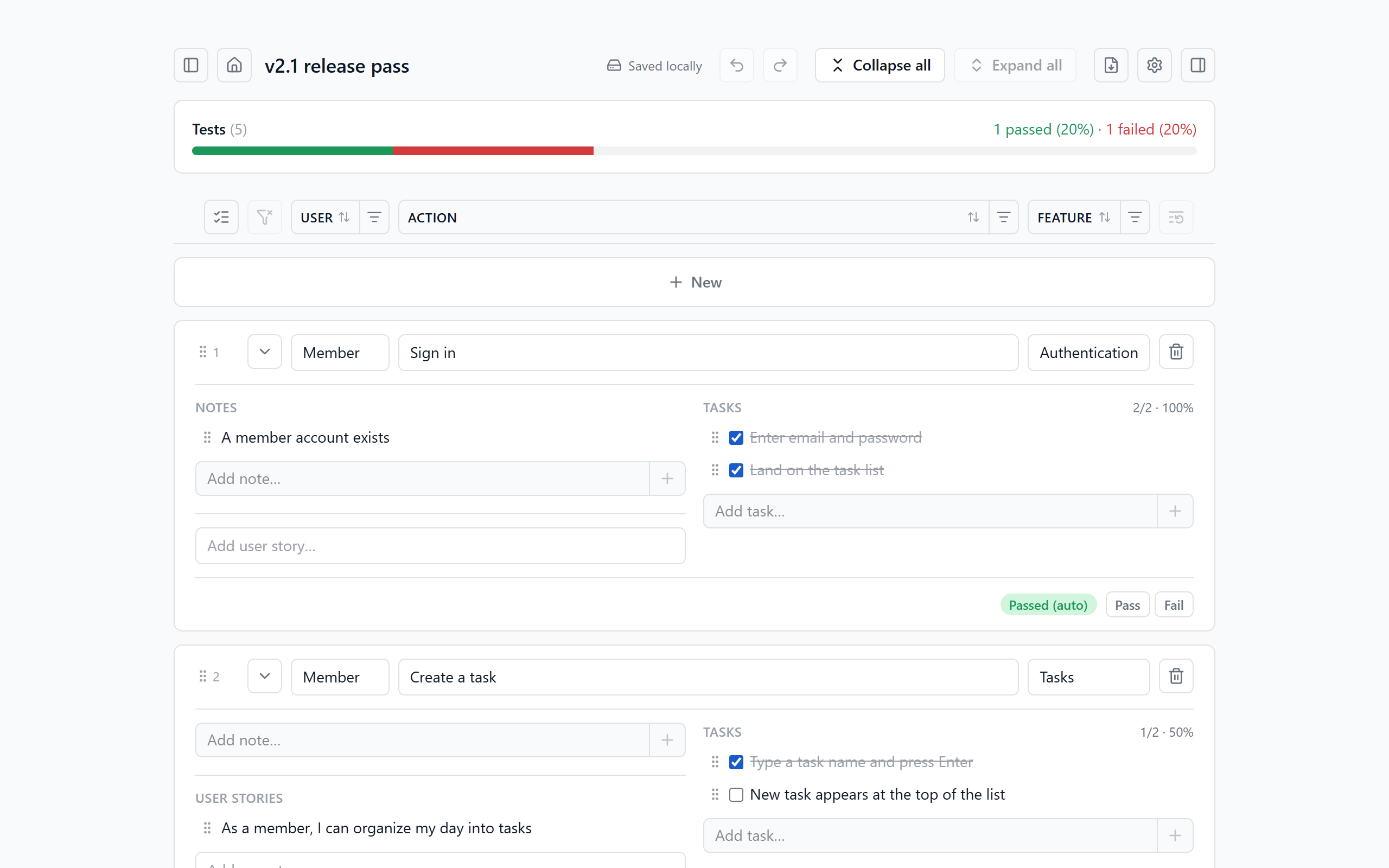Screen dimensions: 1389x868
Task: Open the ACTION column filter icon
Action: click(x=1003, y=217)
